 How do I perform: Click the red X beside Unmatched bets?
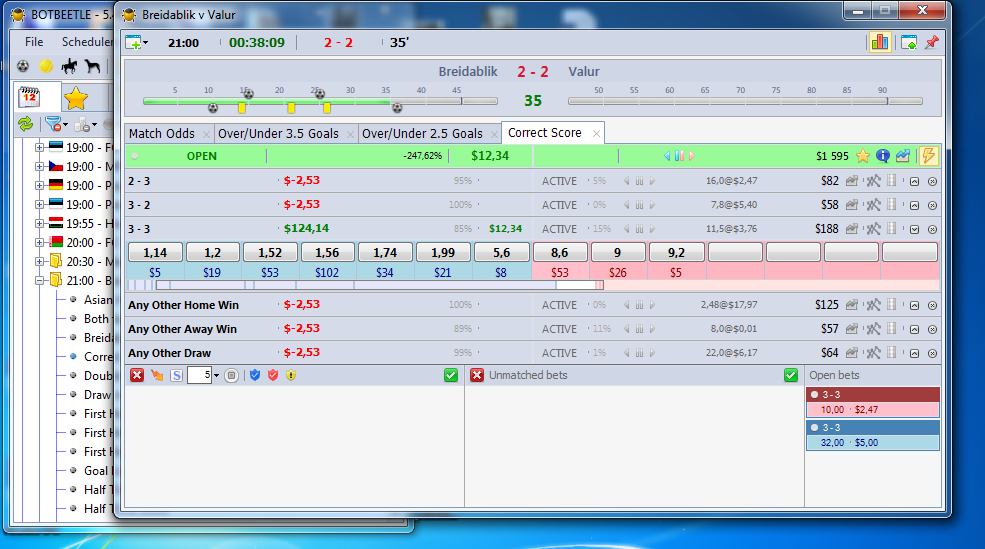tap(477, 375)
